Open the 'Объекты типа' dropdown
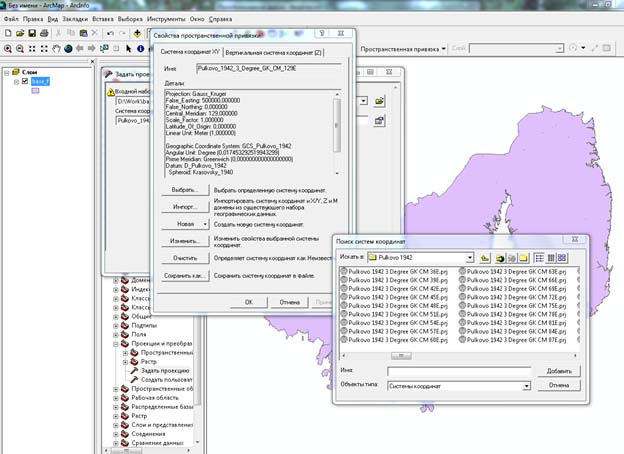The width and height of the screenshot is (624, 454). (x=526, y=385)
